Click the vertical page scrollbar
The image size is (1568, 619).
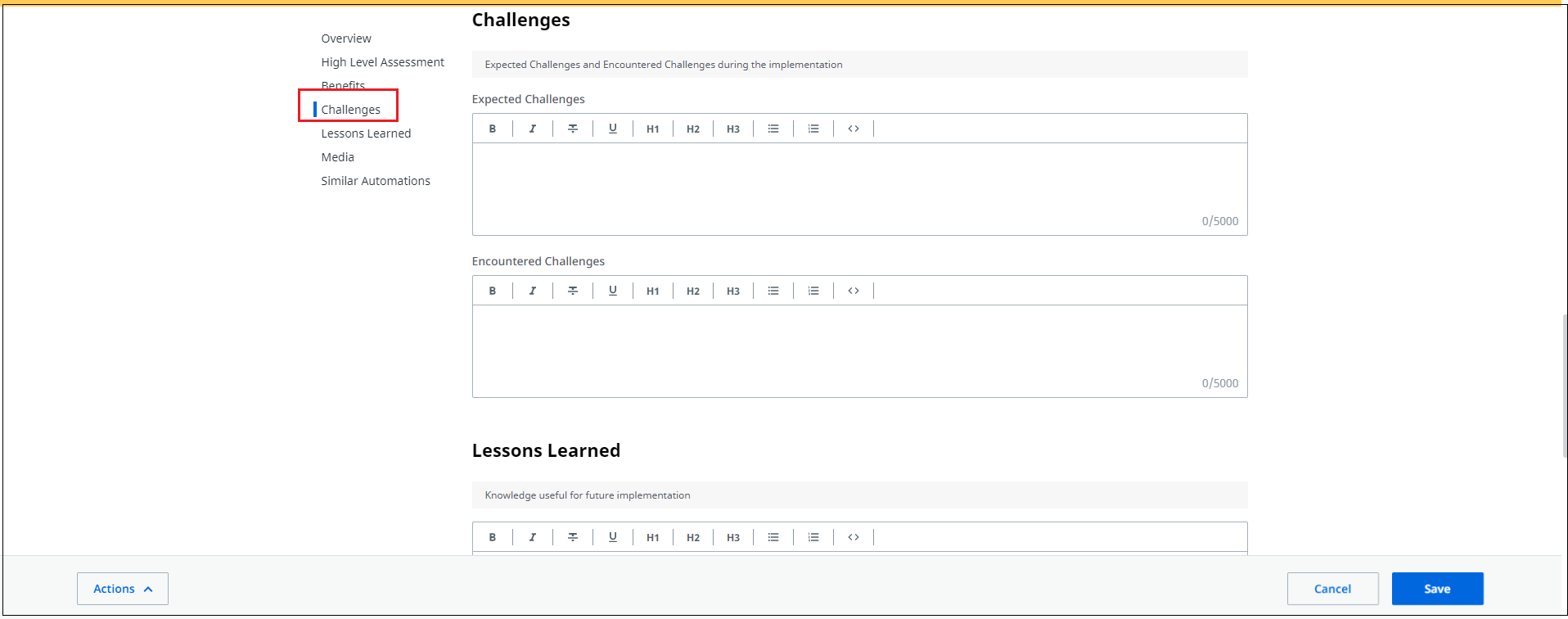coord(1565,385)
